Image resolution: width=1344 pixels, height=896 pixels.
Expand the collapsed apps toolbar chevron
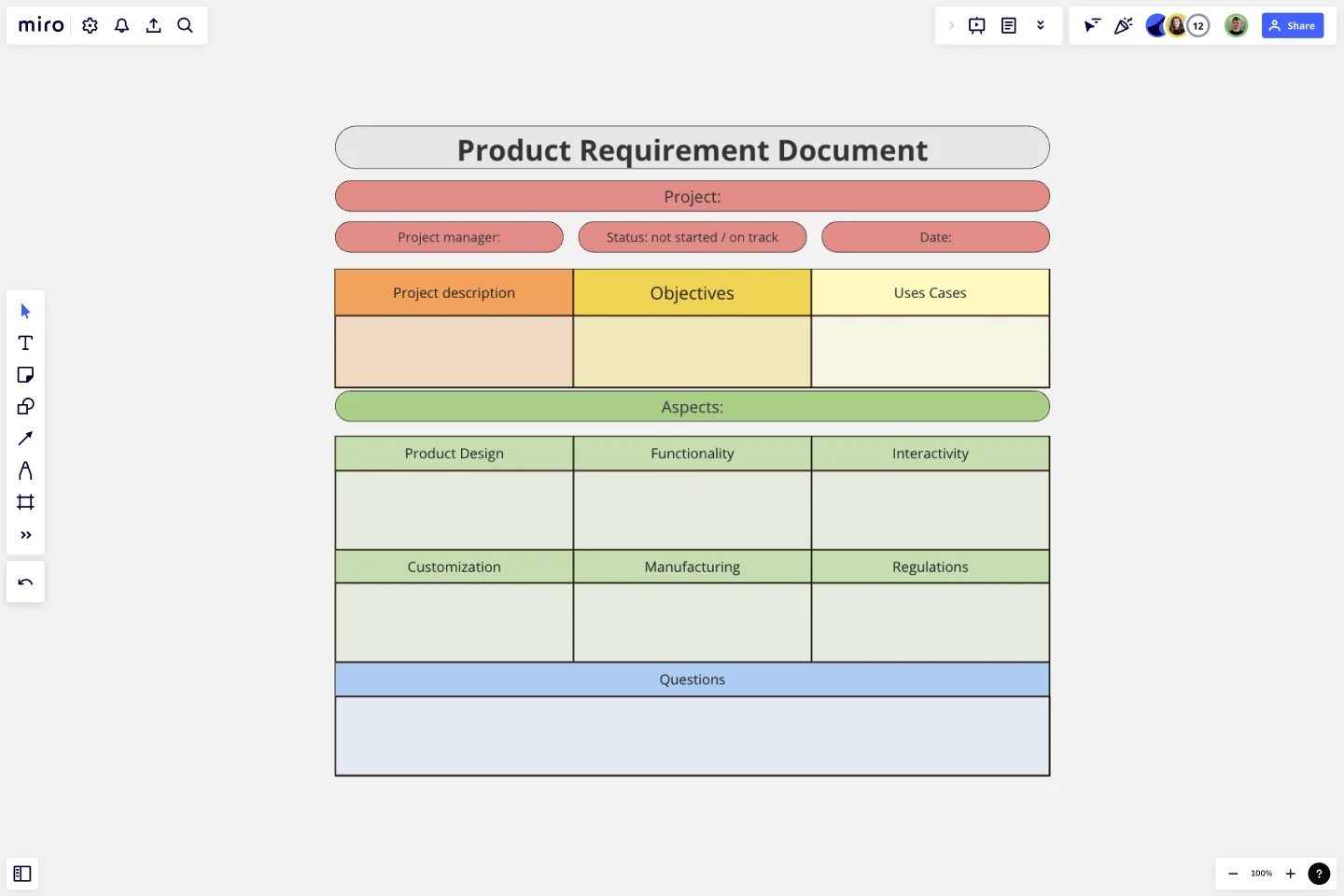951,25
